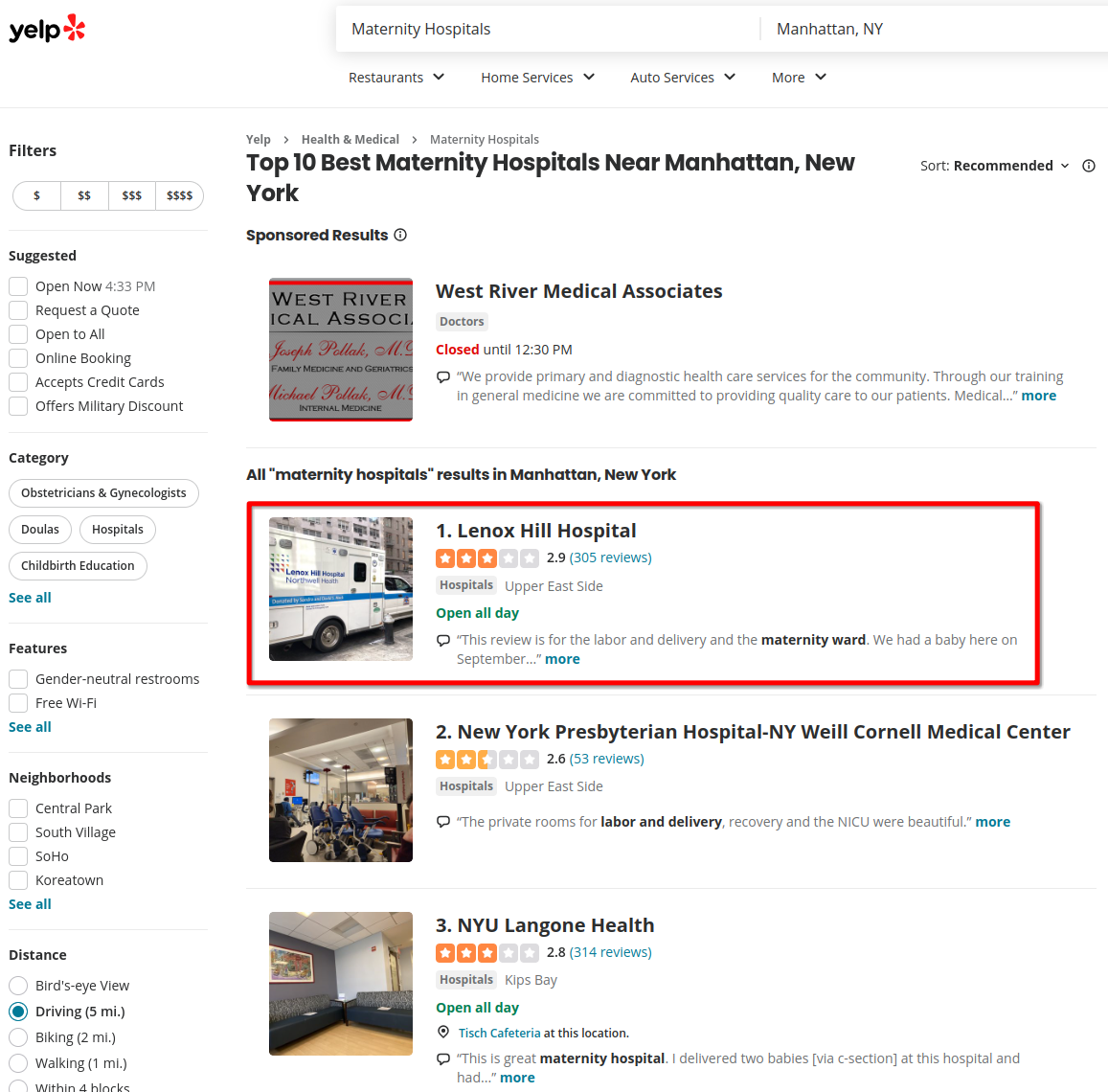Click NYU Langone Health star rating
Image resolution: width=1108 pixels, height=1092 pixels.
coord(487,953)
